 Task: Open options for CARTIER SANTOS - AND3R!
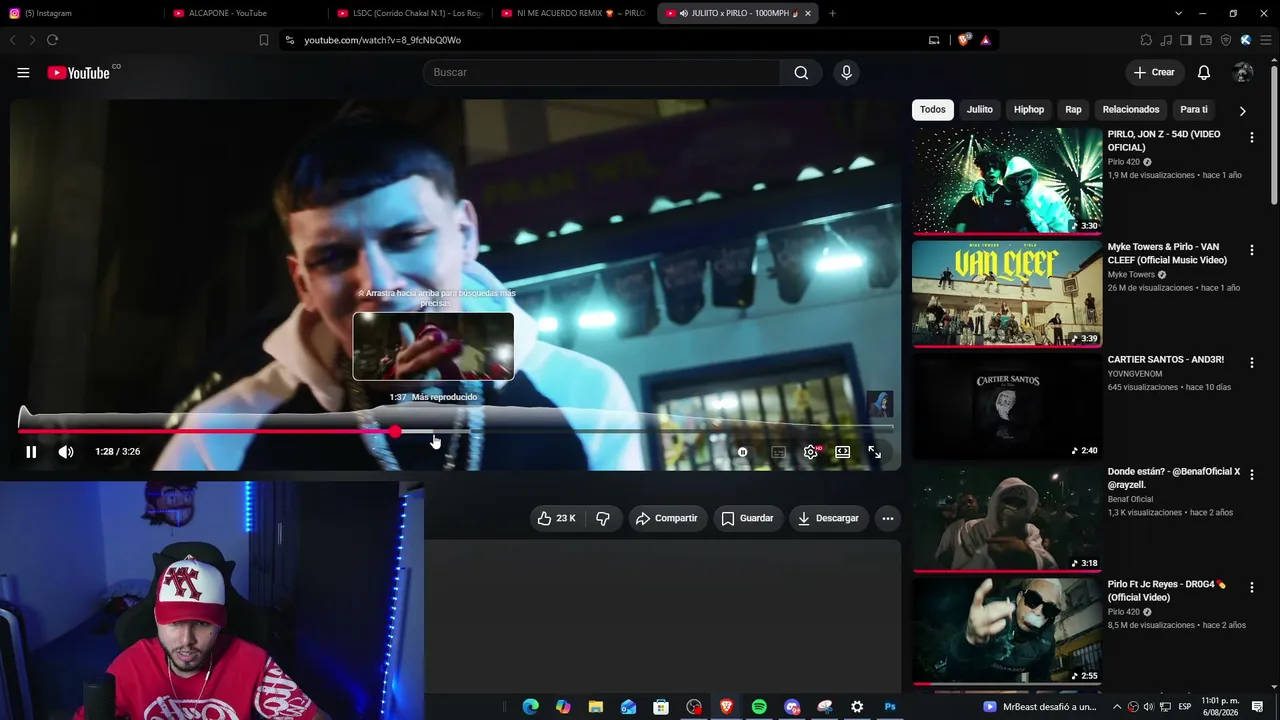pos(1252,363)
